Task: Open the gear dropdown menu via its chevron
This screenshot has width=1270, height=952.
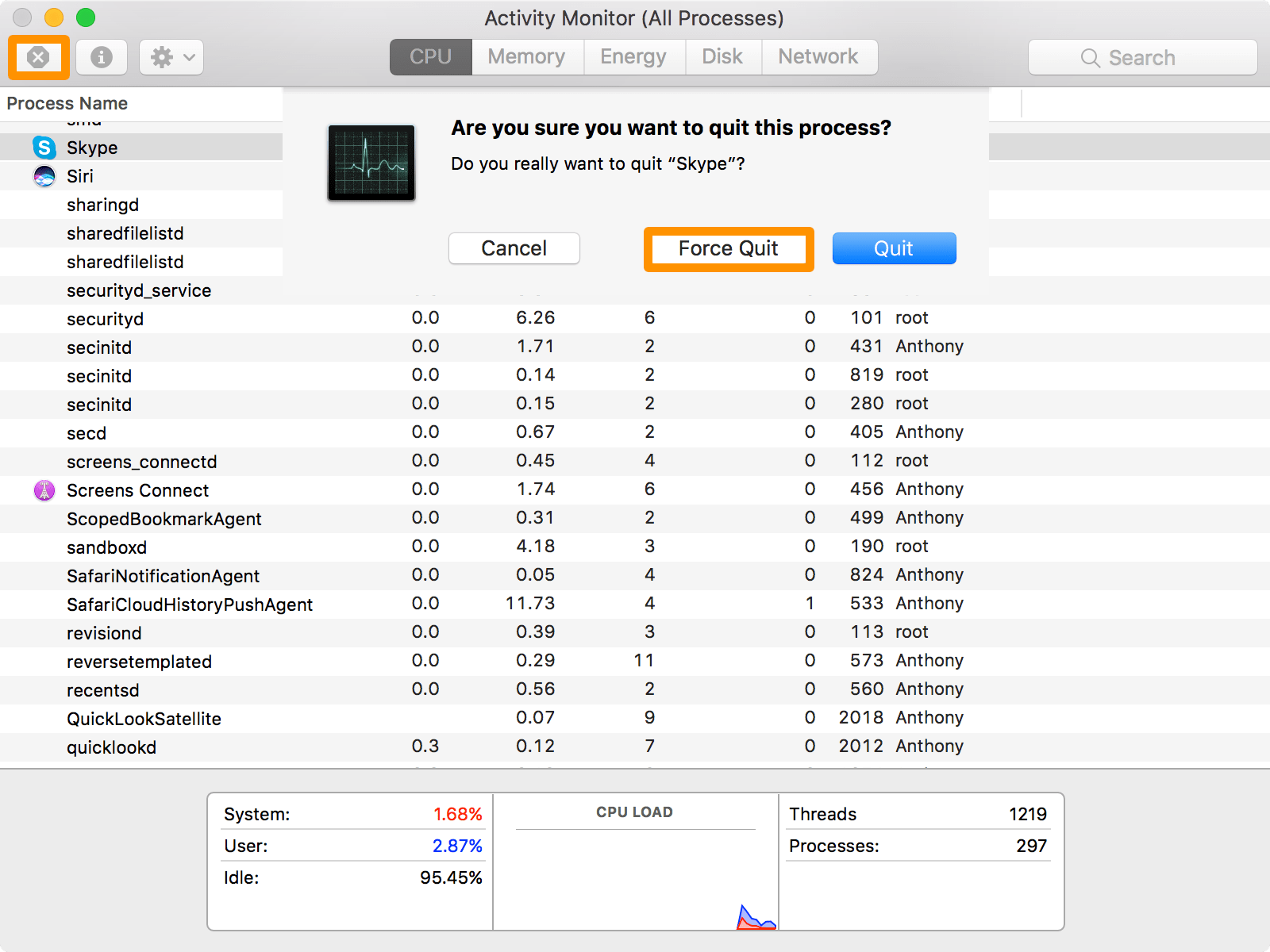Action: (187, 57)
